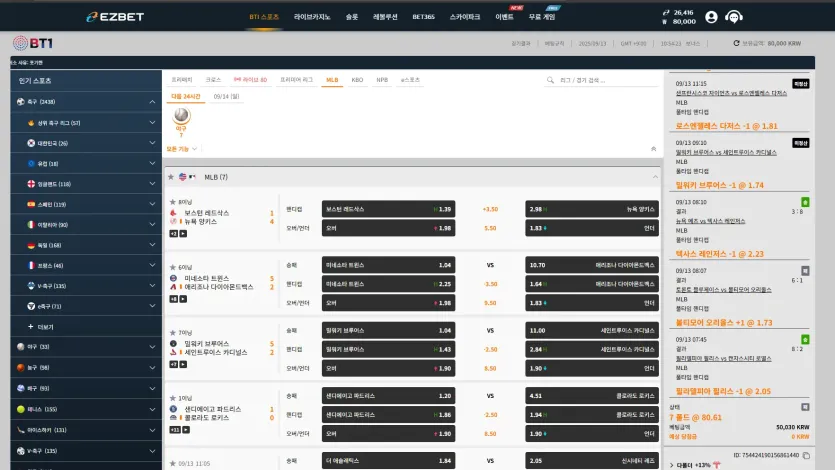Open the user profile account icon

(711, 17)
